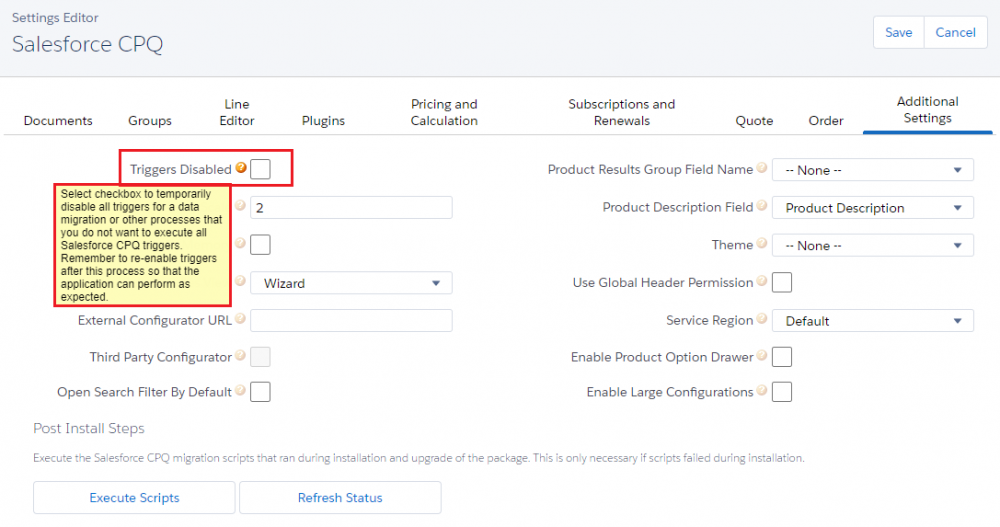Open help icon for Use Global Header Permission
1000x527 pixels.
[762, 281]
